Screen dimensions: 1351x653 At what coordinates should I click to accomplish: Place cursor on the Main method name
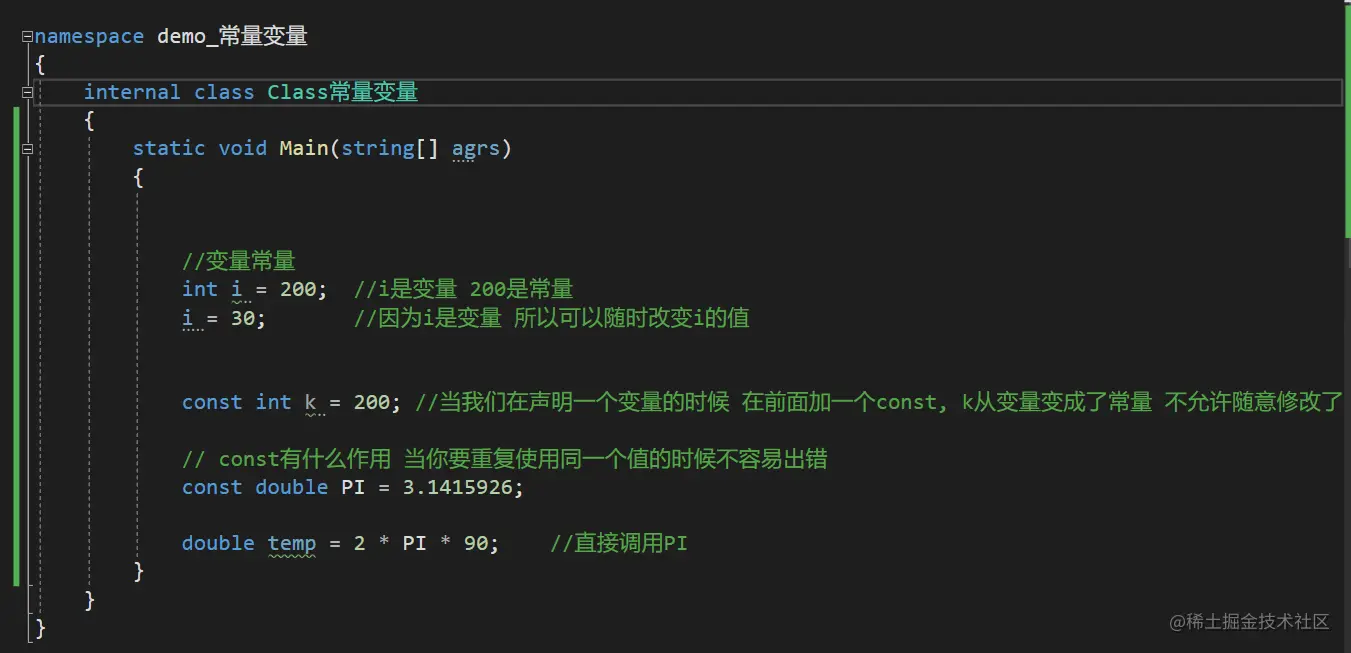click(303, 148)
